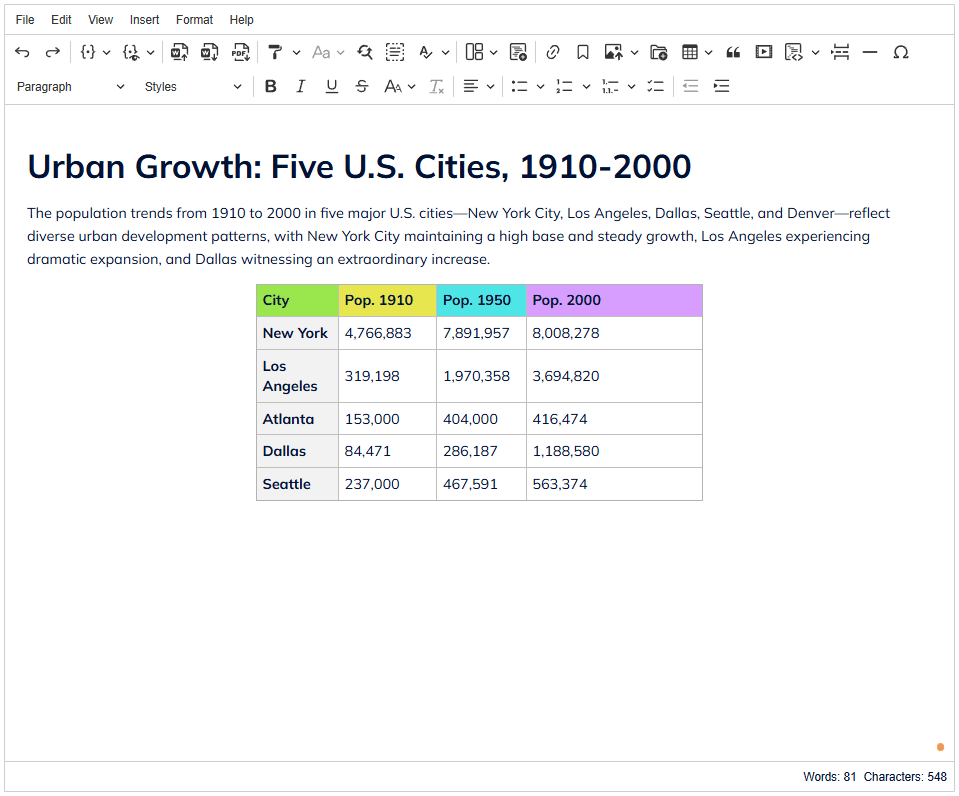Click the To-do list button

(x=655, y=87)
